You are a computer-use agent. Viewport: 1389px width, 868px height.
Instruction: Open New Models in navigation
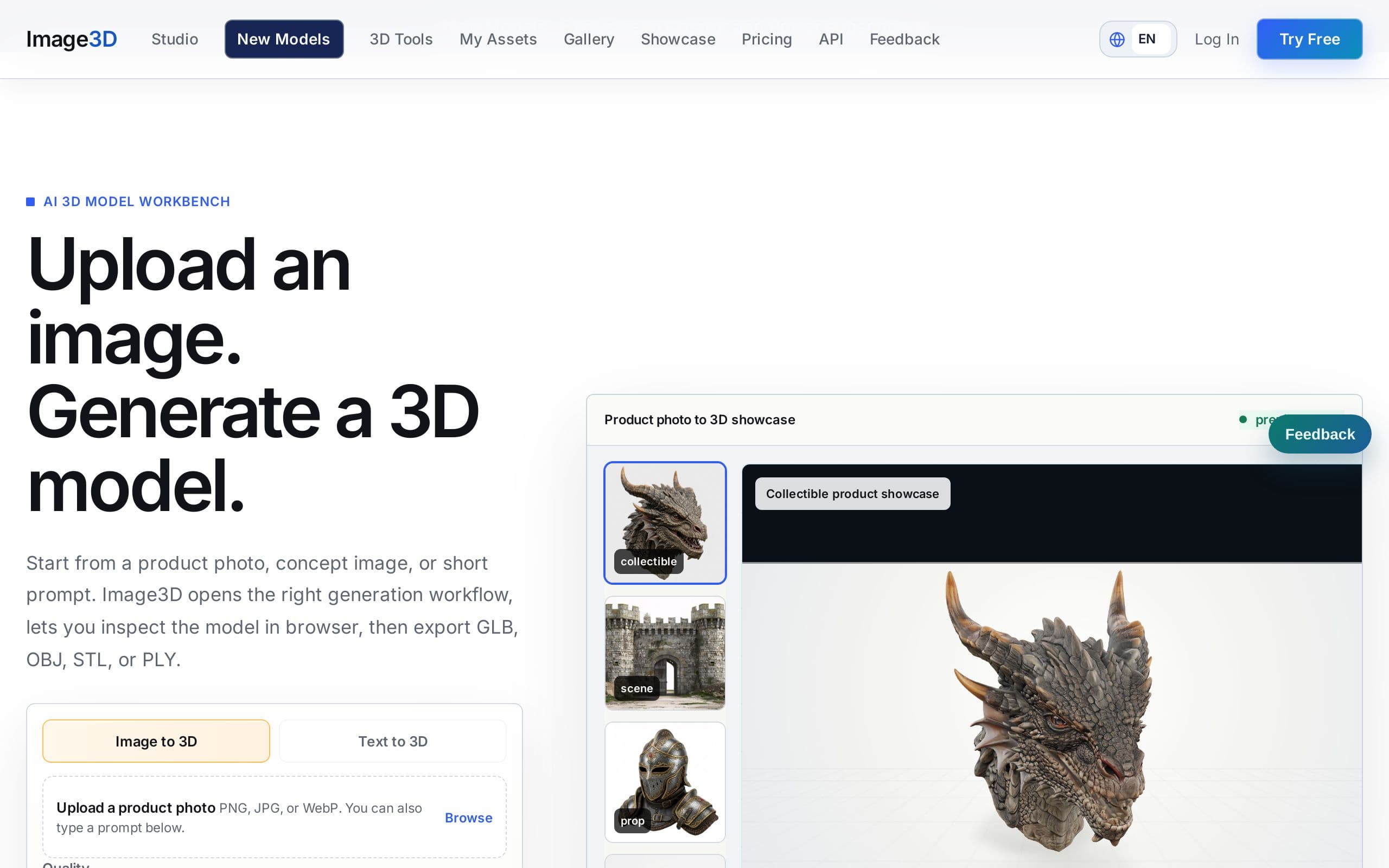[284, 39]
